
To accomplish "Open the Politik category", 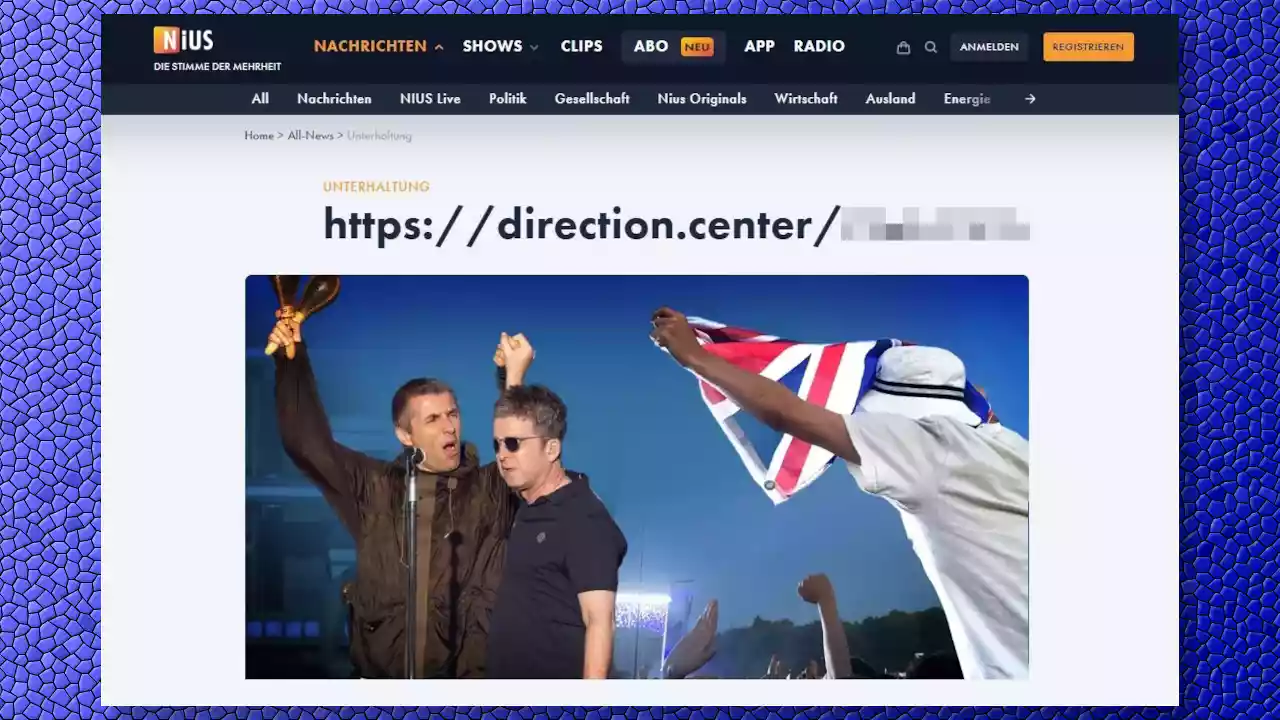I will pyautogui.click(x=508, y=99).
